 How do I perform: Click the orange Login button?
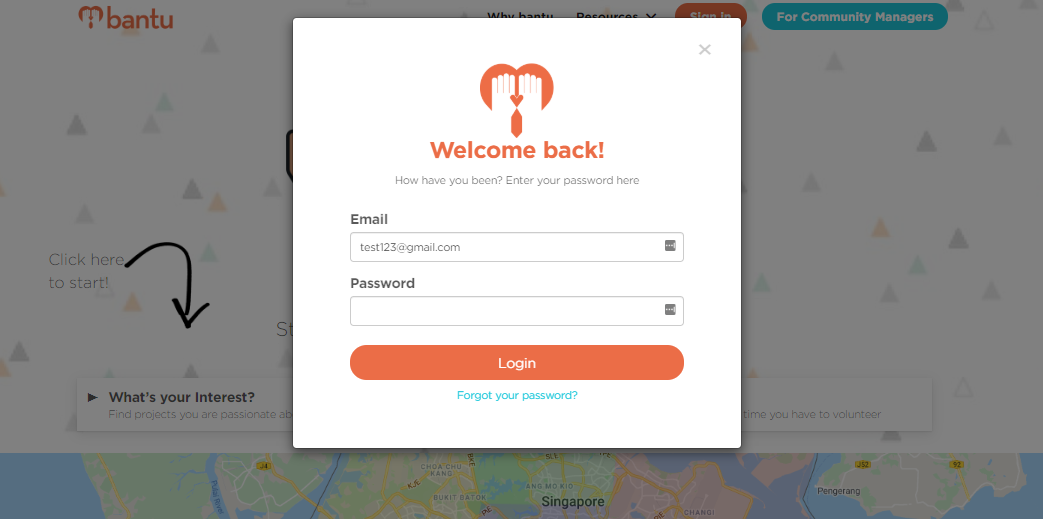(517, 363)
